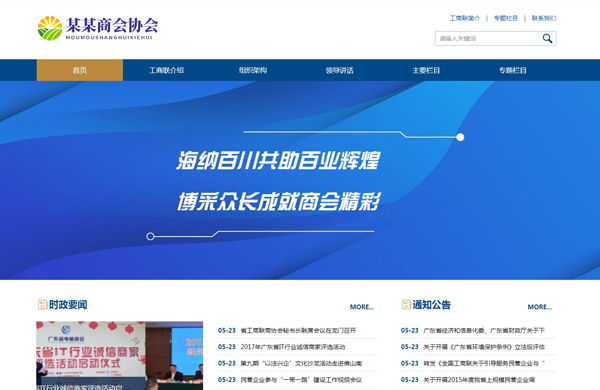Select 主要栏目 in the navigation bar

pyautogui.click(x=426, y=70)
